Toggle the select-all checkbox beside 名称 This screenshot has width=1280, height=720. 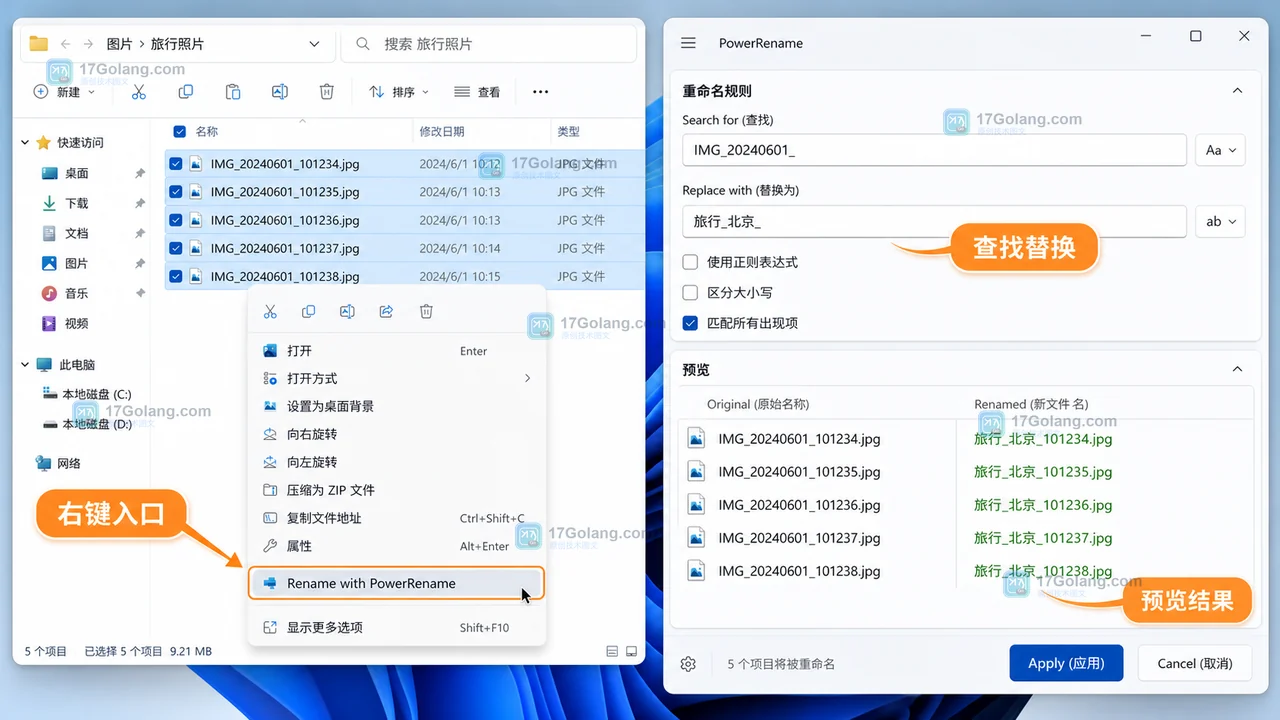point(180,131)
